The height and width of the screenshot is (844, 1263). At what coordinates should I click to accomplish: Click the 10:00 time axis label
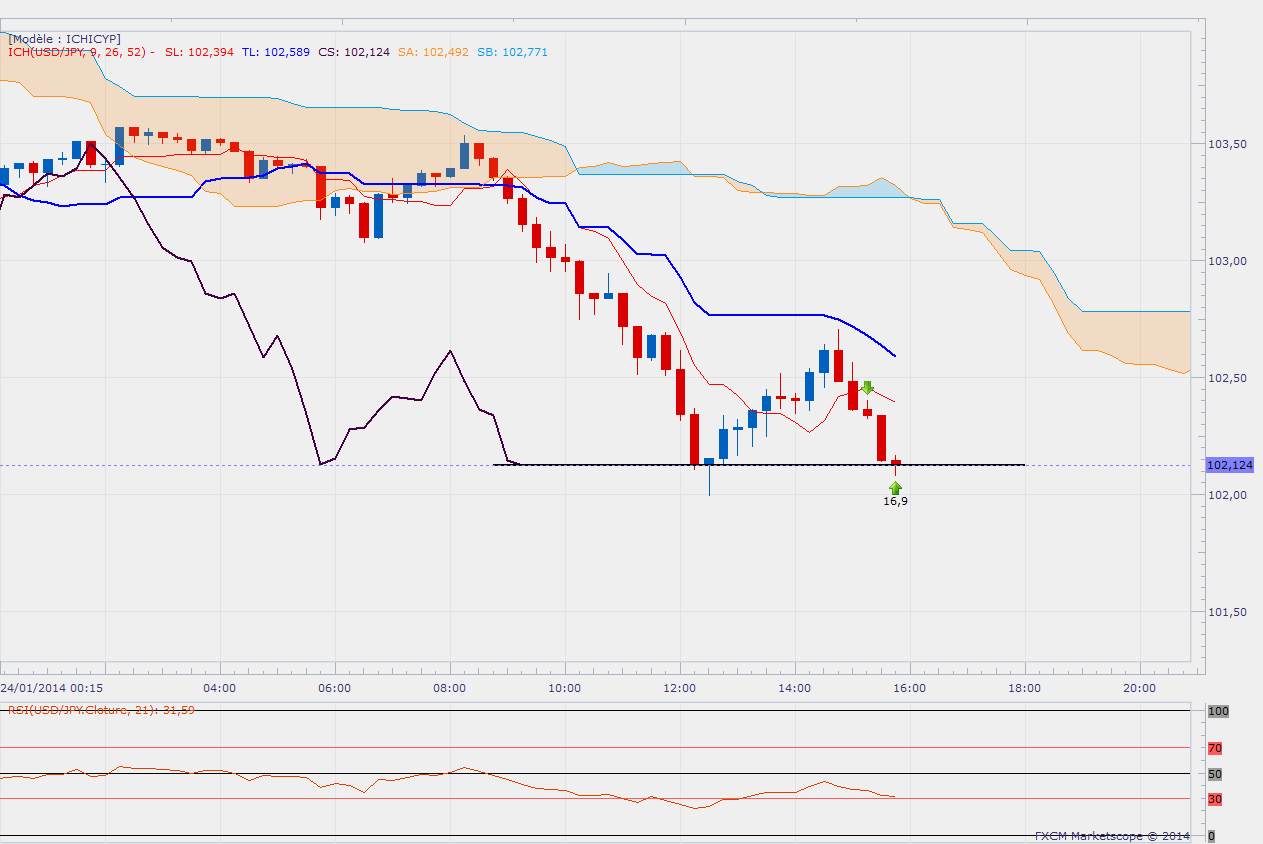(564, 688)
